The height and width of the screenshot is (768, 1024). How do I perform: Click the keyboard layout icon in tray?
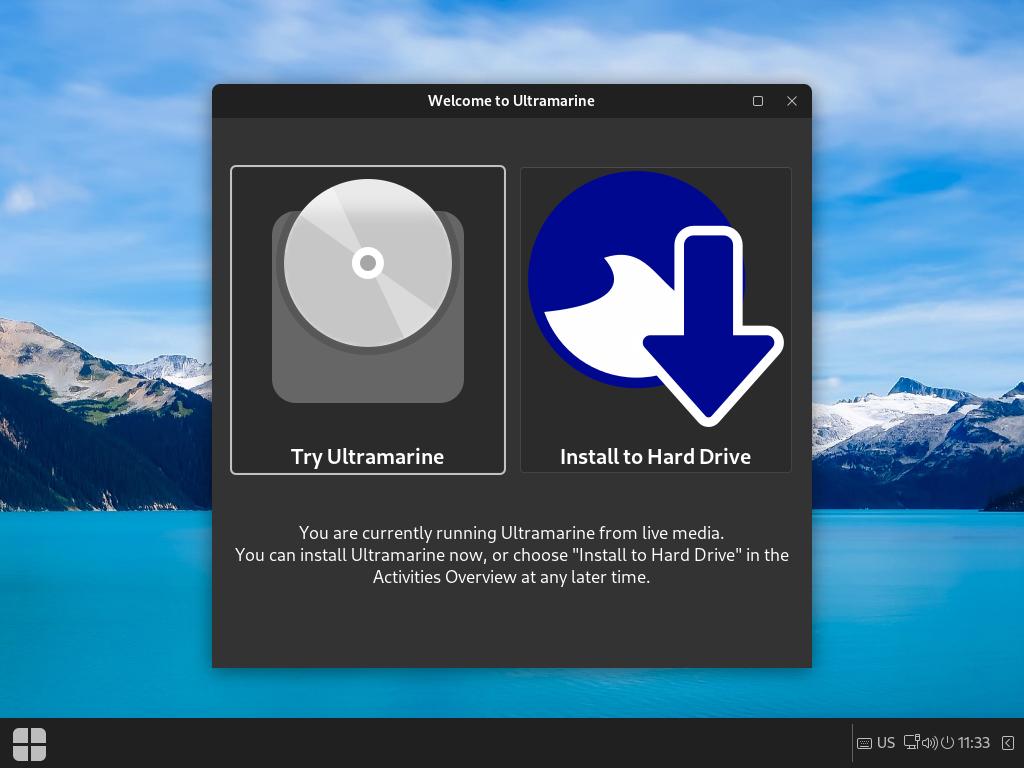[864, 743]
